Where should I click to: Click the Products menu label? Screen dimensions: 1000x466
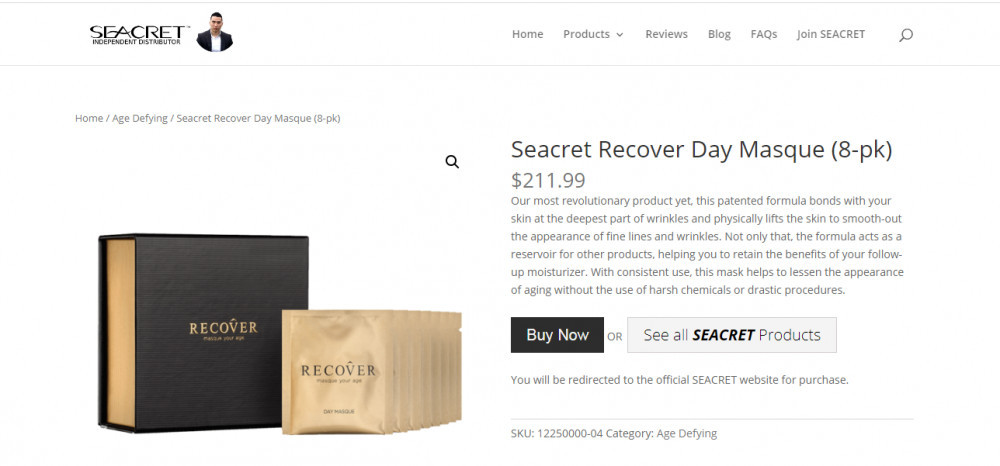[x=586, y=34]
